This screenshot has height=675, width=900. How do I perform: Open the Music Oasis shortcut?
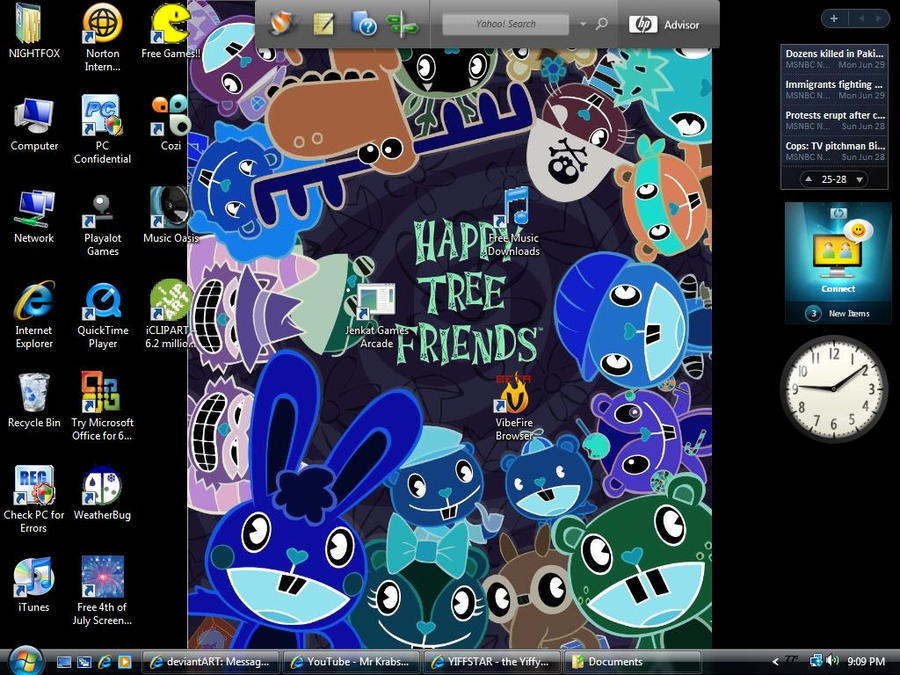[x=170, y=216]
